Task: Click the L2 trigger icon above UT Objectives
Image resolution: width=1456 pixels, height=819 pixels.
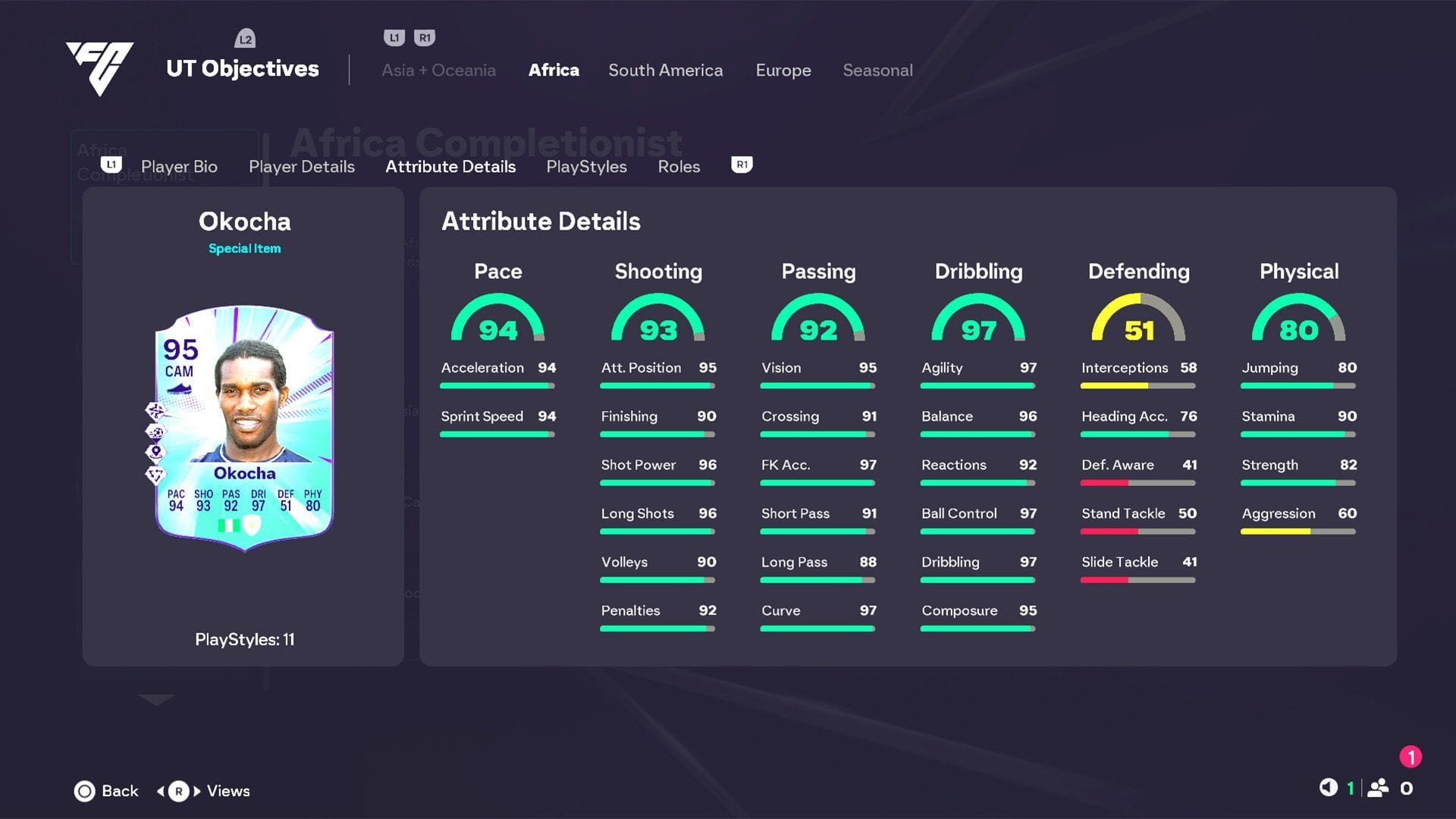Action: [245, 39]
